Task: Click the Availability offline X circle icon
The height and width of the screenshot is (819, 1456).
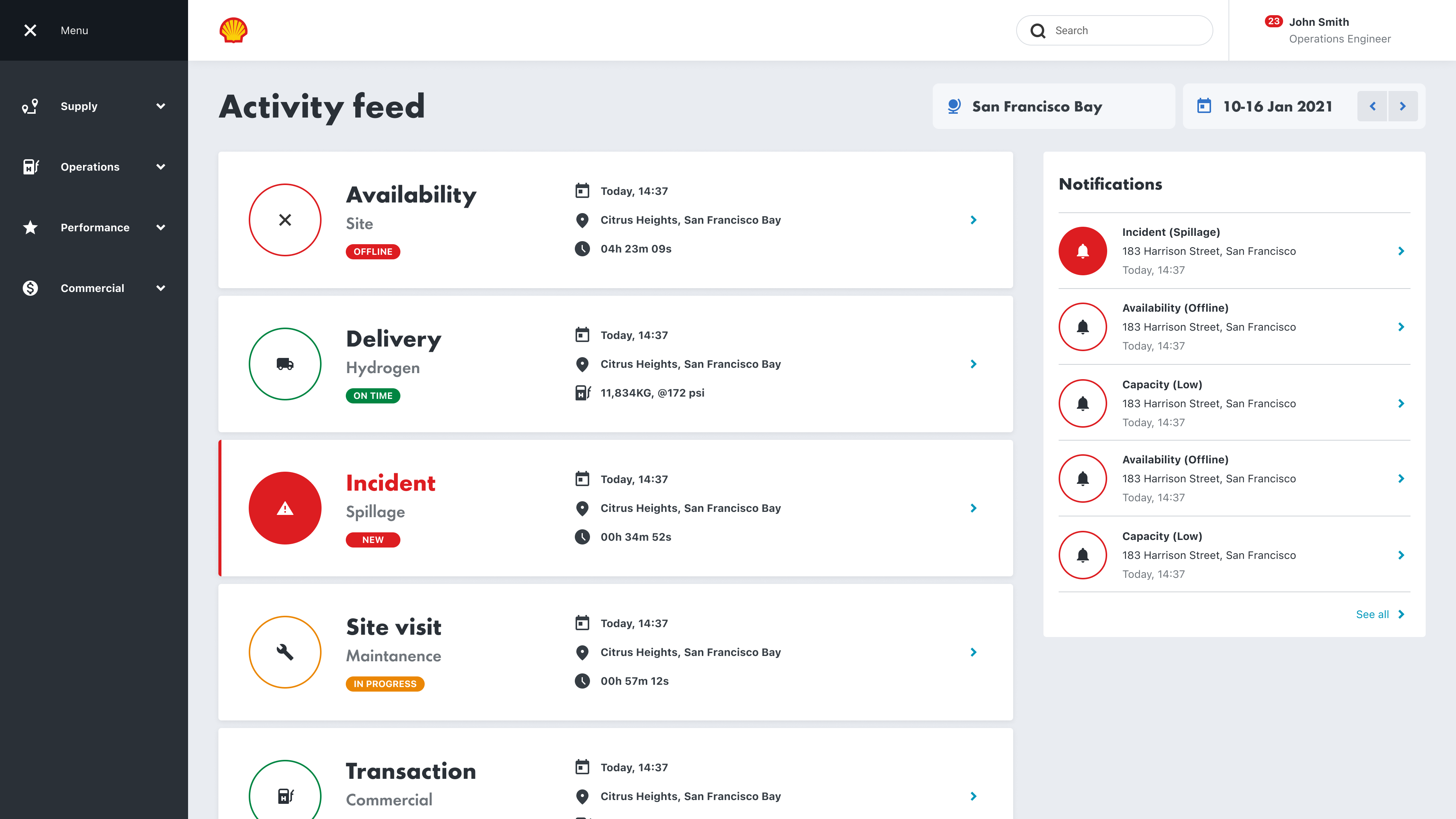Action: pyautogui.click(x=285, y=220)
